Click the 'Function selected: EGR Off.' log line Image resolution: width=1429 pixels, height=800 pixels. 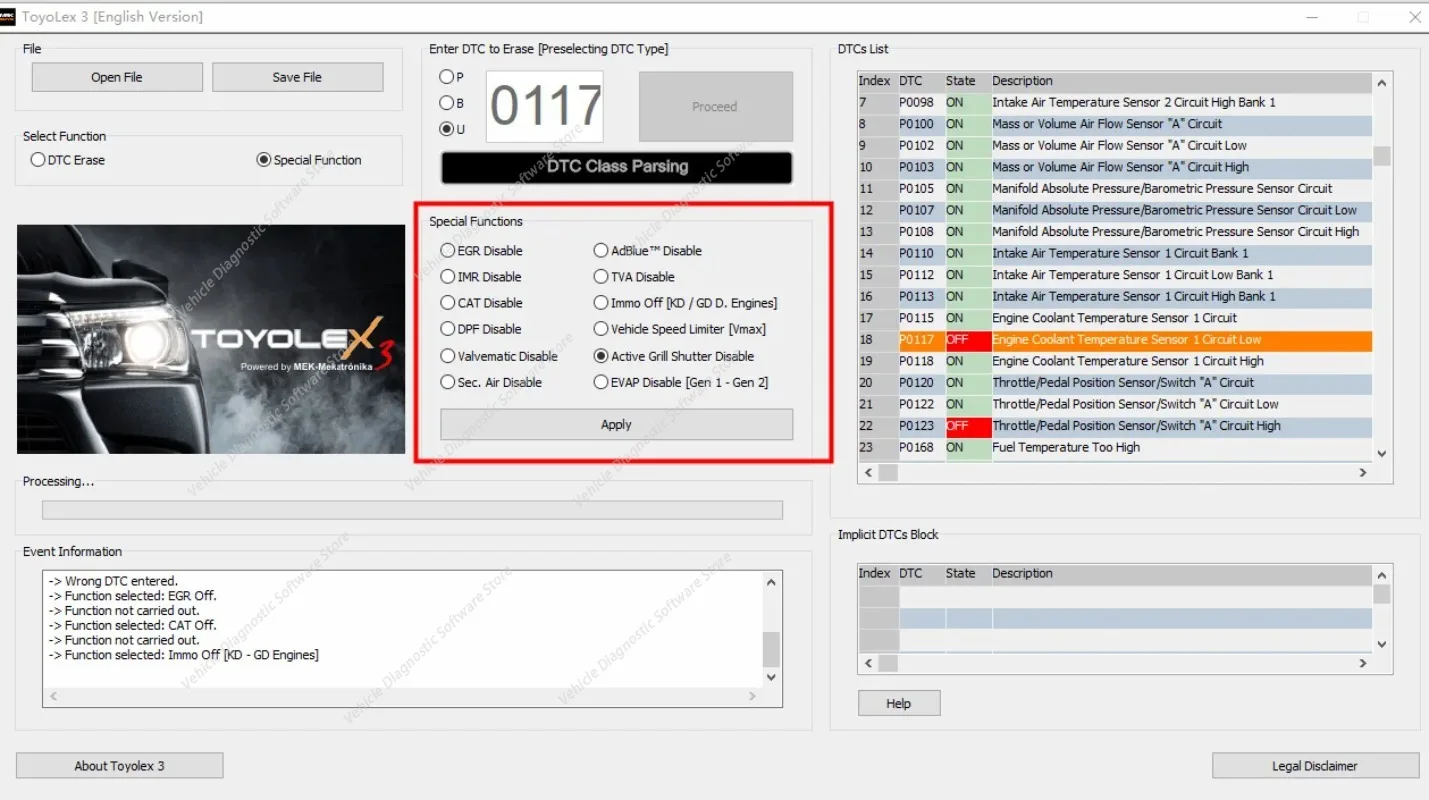pos(132,596)
